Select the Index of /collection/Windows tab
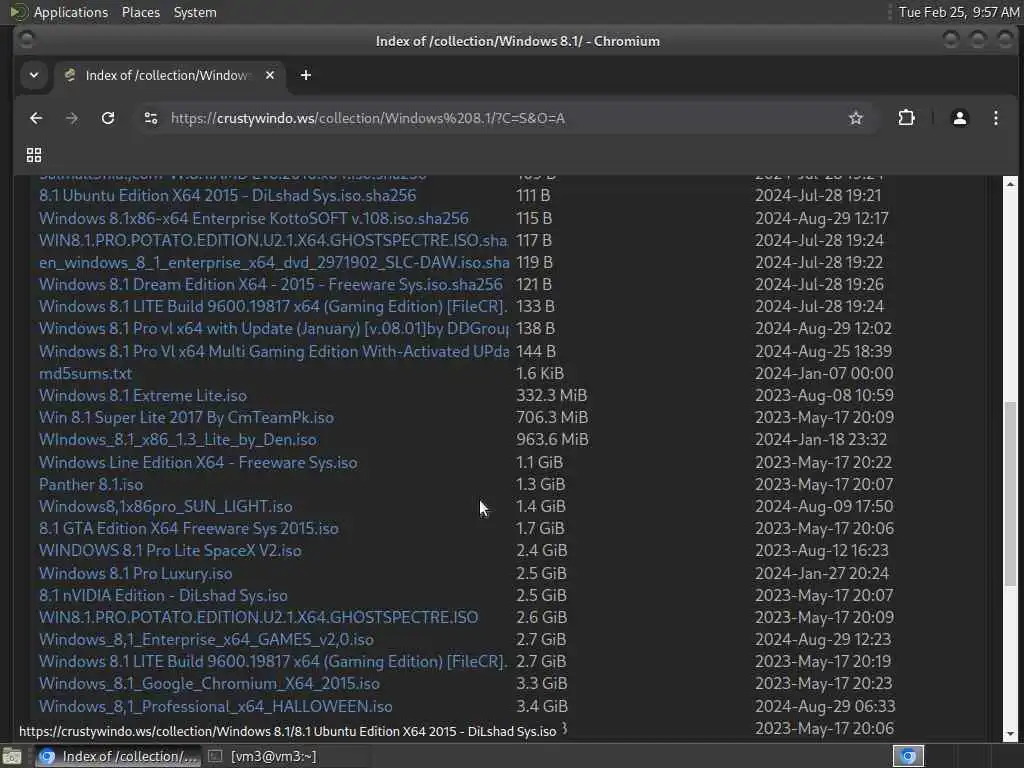The height and width of the screenshot is (768, 1024). [168, 75]
